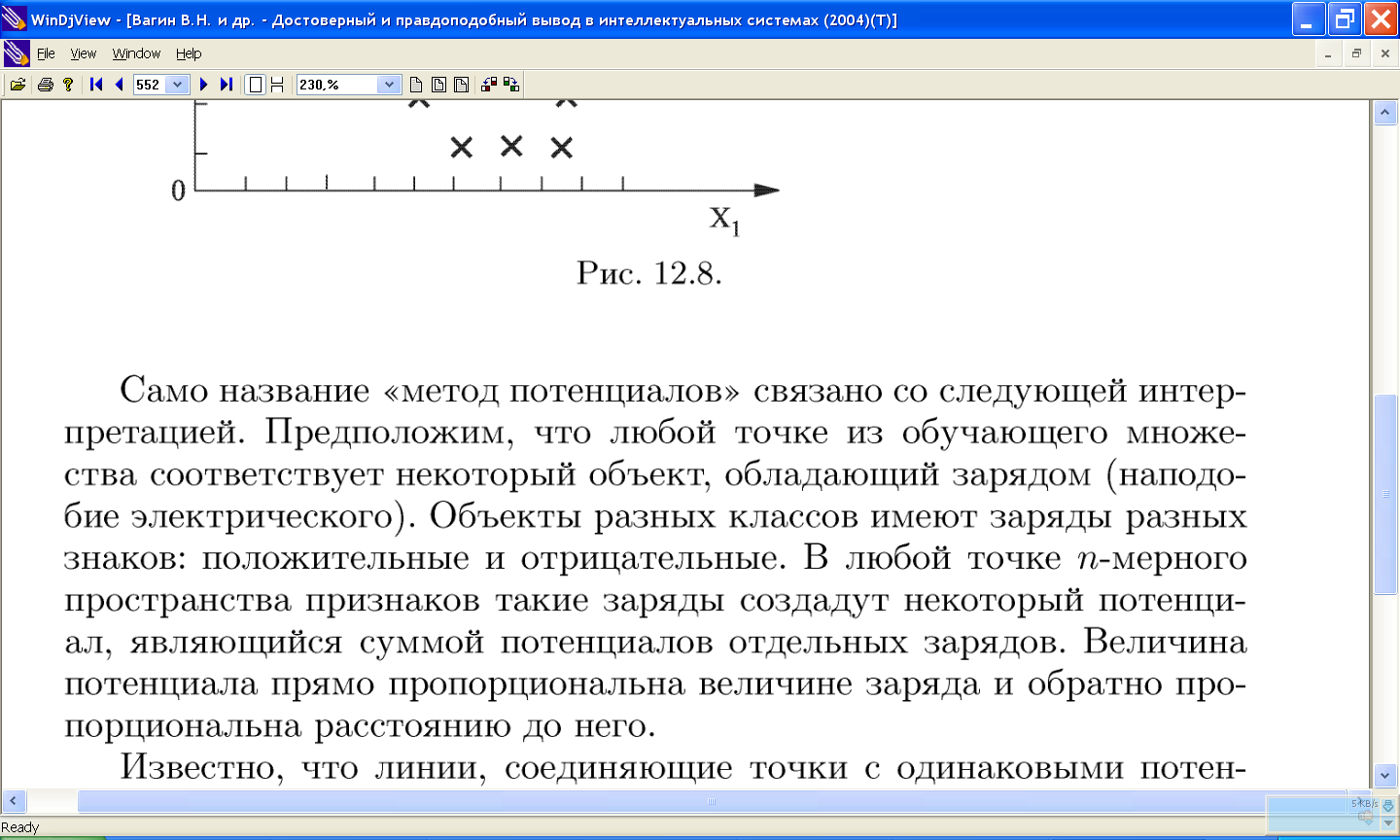Screen dimensions: 1400x840
Task: Click the WinDjView title bar icon
Action: pyautogui.click(x=15, y=18)
